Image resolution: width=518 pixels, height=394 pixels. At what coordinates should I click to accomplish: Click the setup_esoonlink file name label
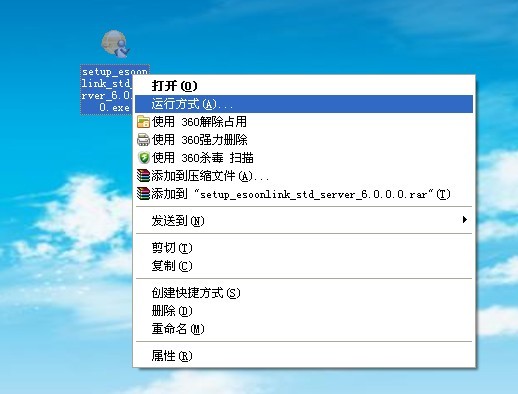coord(107,90)
